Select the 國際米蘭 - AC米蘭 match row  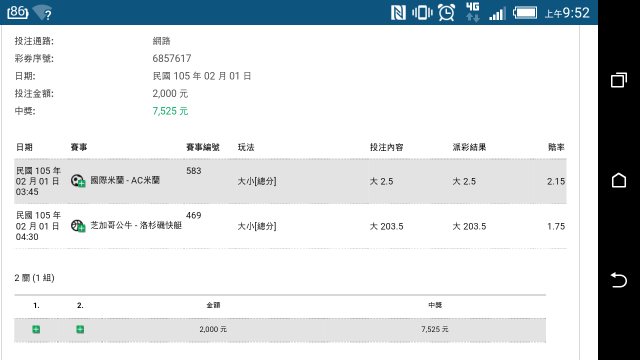coord(290,181)
